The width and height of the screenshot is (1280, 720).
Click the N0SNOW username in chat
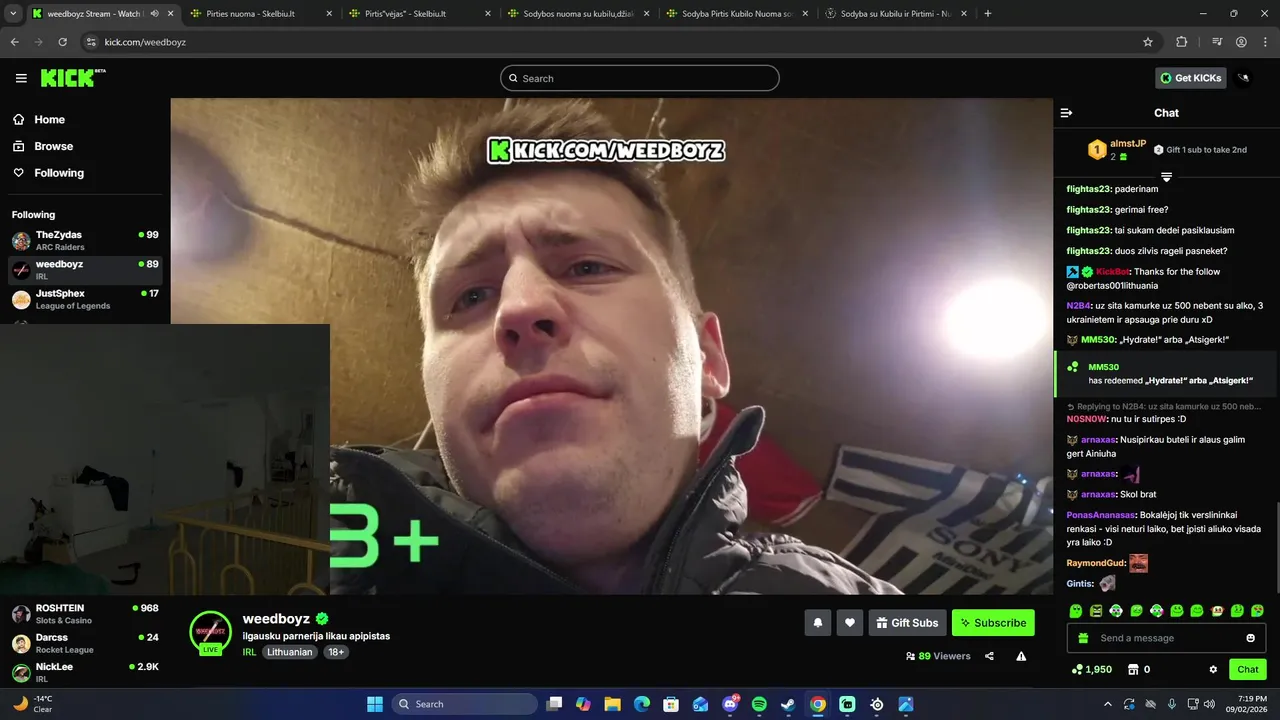point(1086,419)
